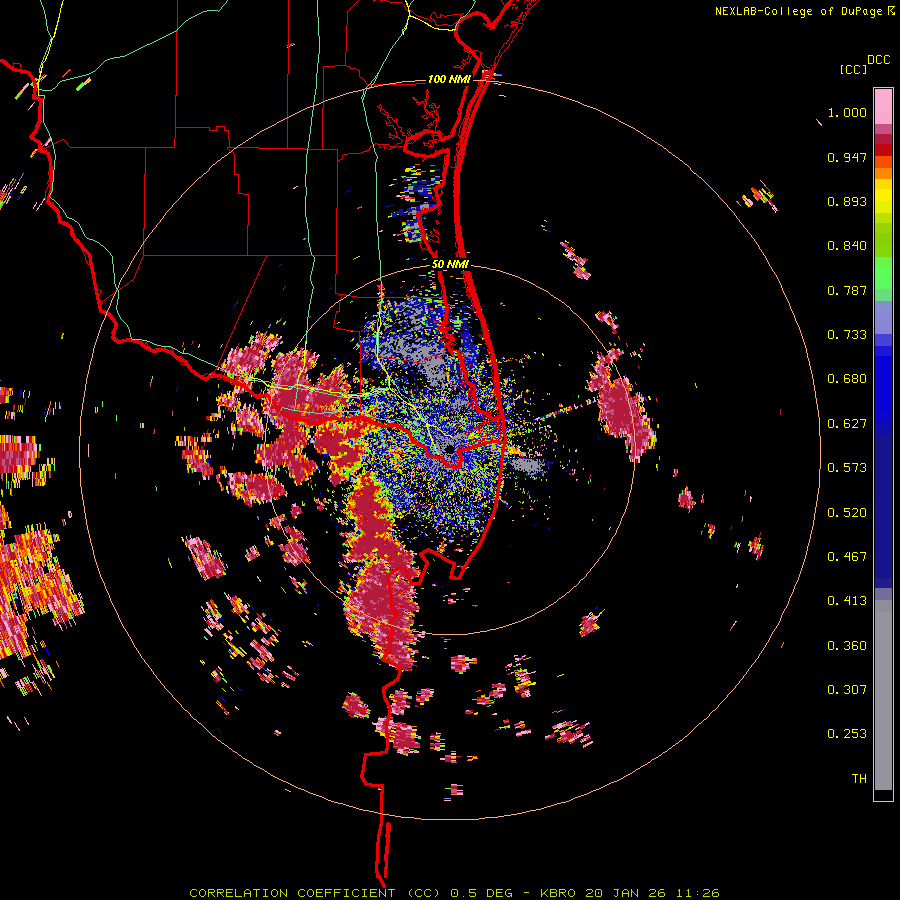Select the 1.000 scale value
The image size is (900, 900).
(x=847, y=112)
